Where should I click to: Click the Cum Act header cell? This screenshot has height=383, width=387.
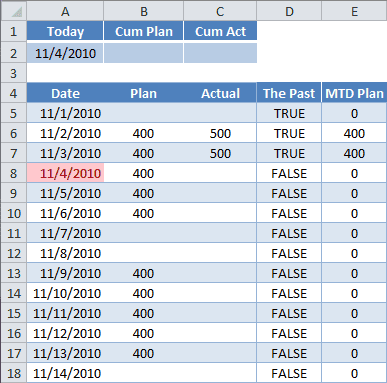click(220, 31)
